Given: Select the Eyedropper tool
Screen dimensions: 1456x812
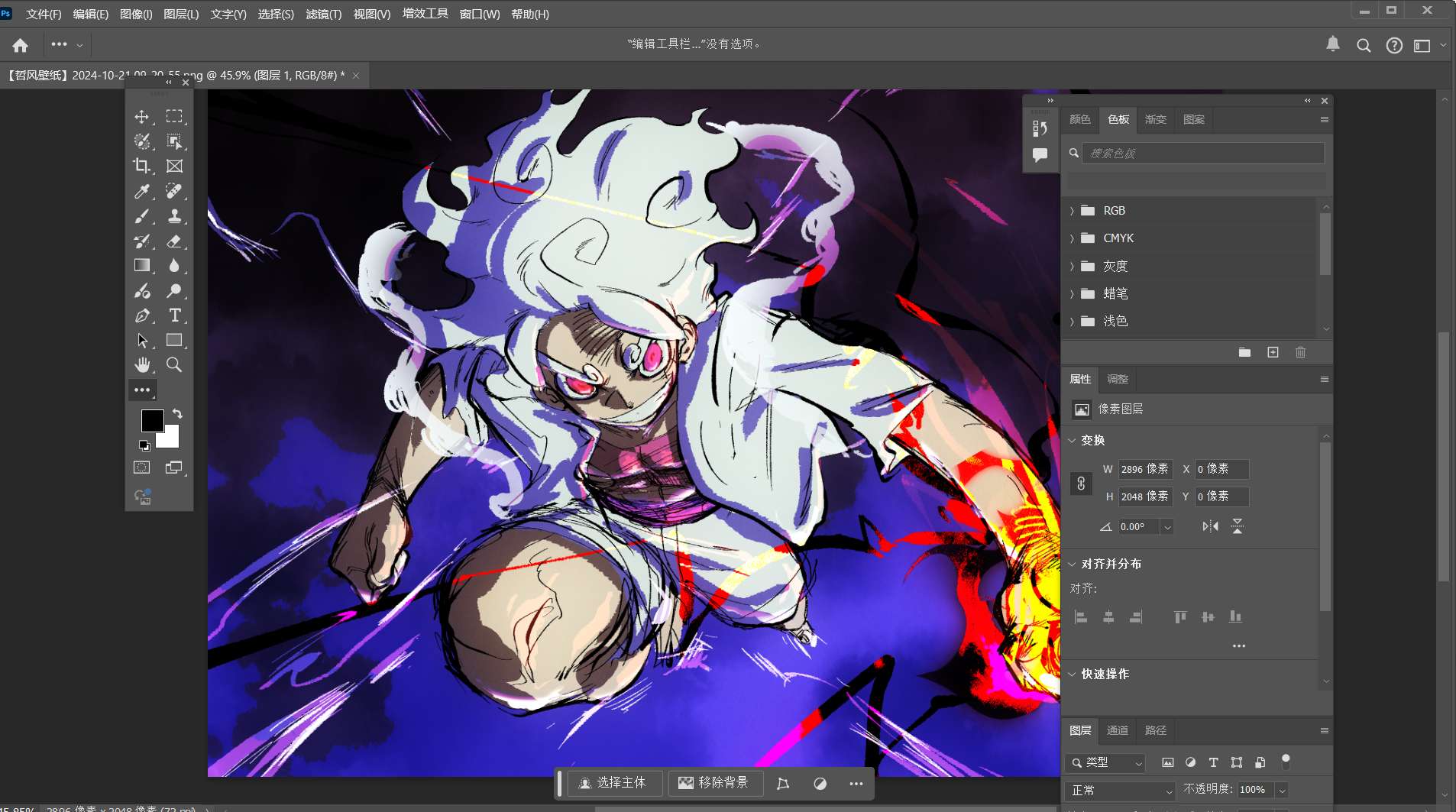Looking at the screenshot, I should pos(142,191).
